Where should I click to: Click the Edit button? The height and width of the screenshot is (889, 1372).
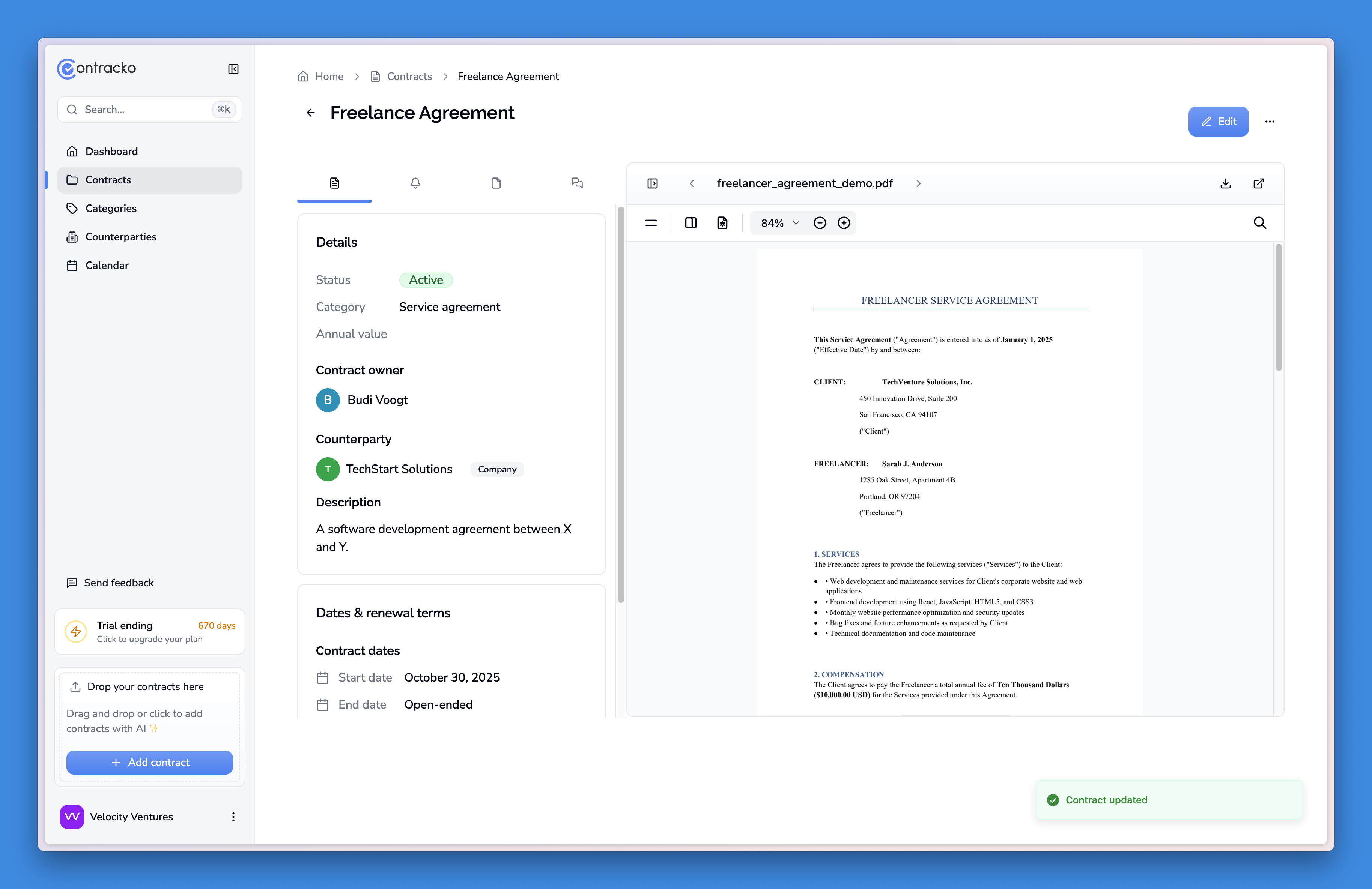click(1218, 122)
